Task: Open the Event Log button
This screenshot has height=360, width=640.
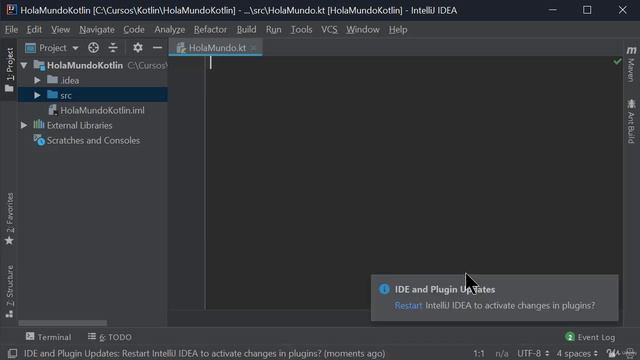Action: [590, 337]
